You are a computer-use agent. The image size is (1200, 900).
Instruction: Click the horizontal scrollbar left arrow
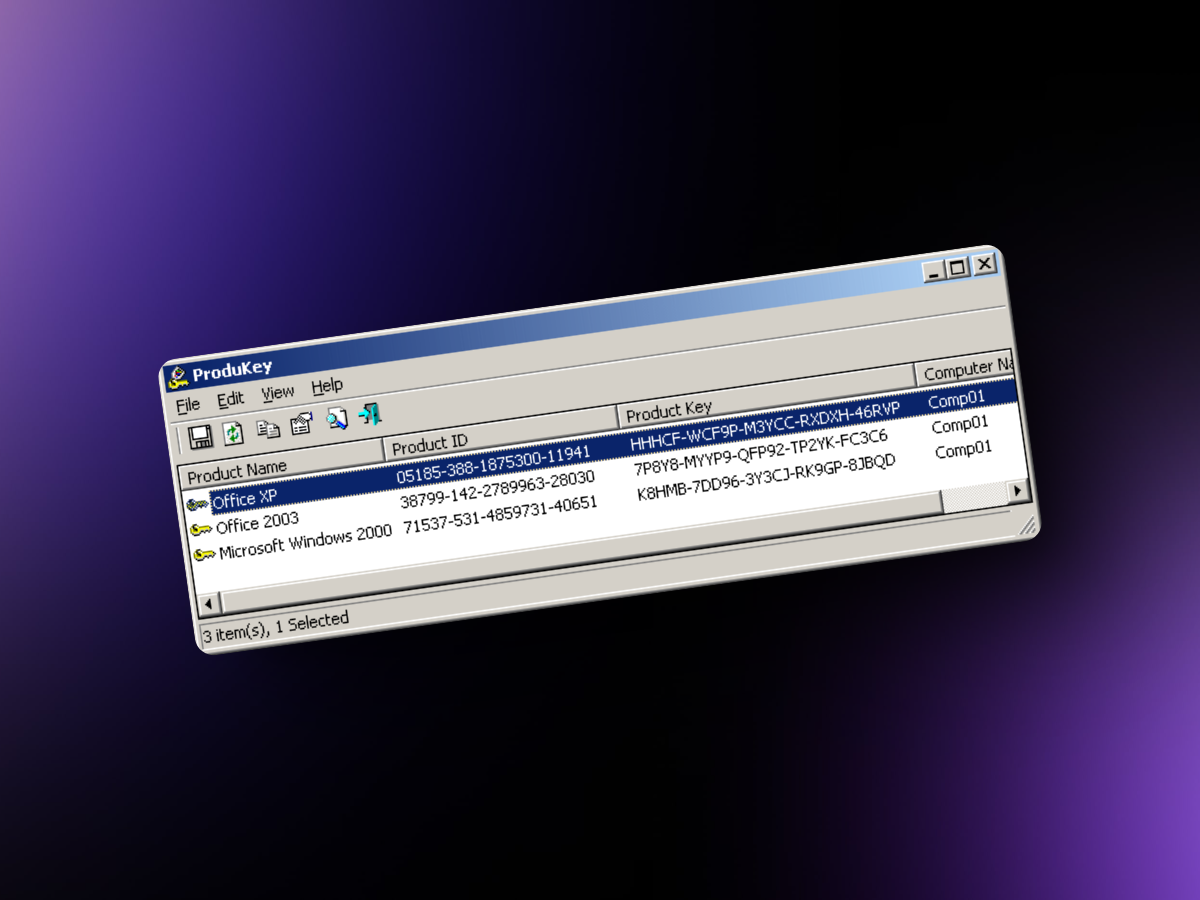[x=209, y=603]
